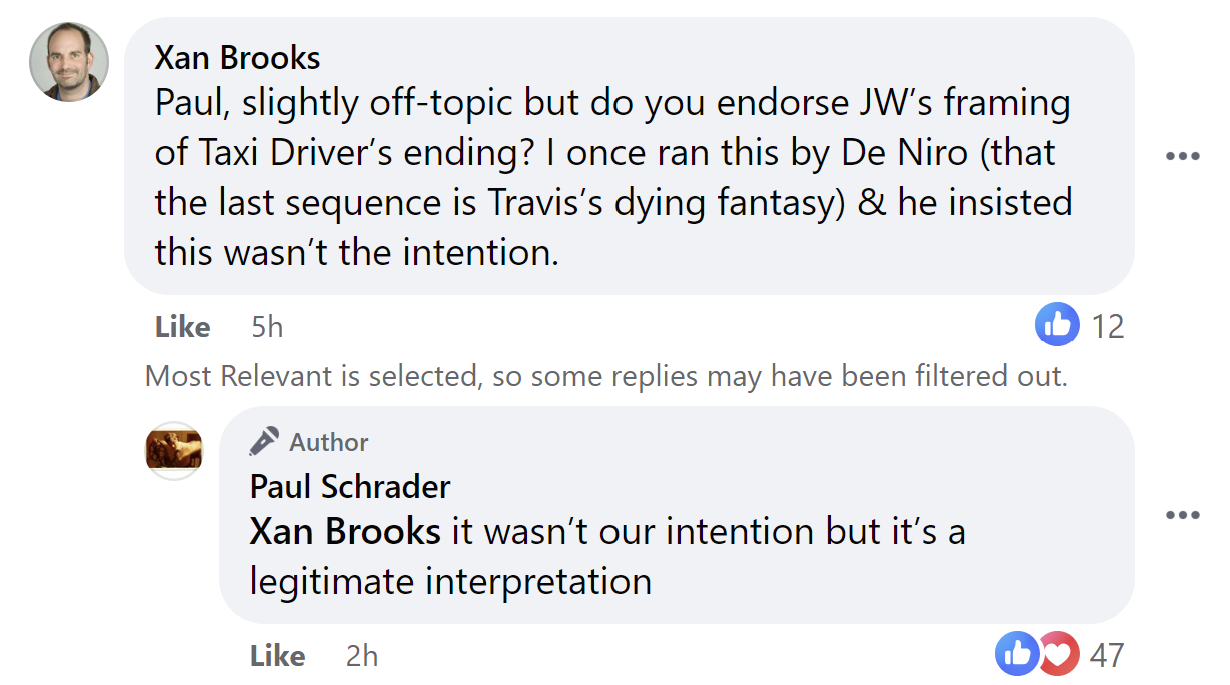Open Xan Brooks's profile picture
Screen dimensions: 1230x685
pos(69,62)
